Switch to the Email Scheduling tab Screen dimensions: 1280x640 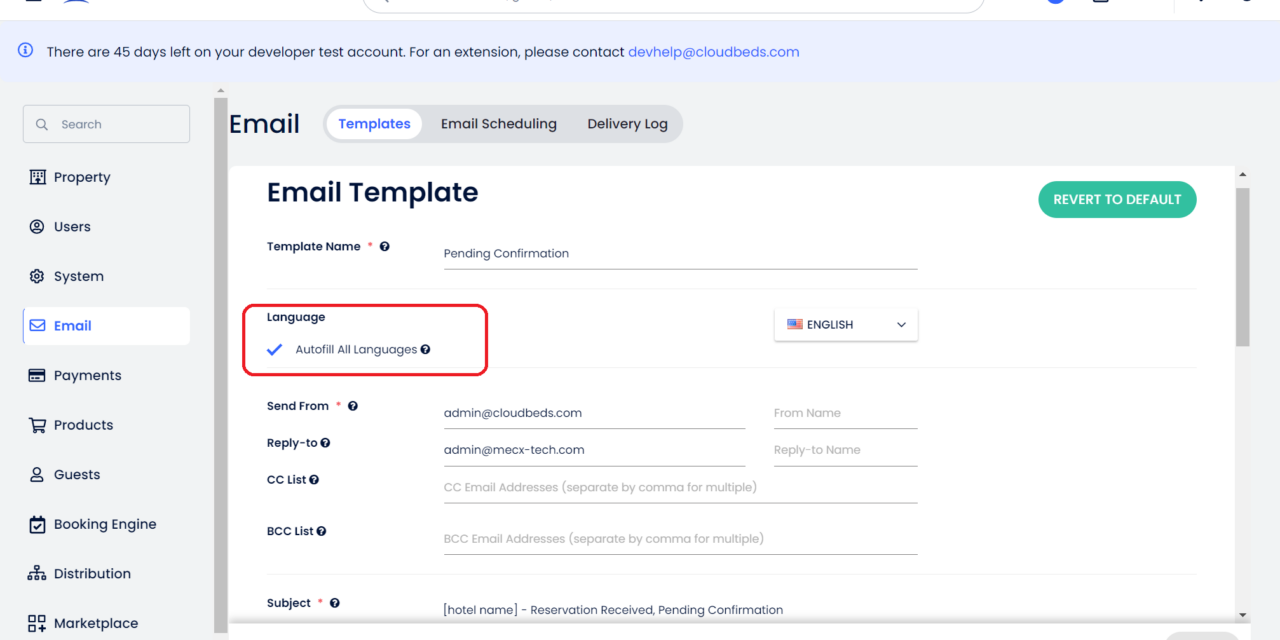pyautogui.click(x=498, y=123)
